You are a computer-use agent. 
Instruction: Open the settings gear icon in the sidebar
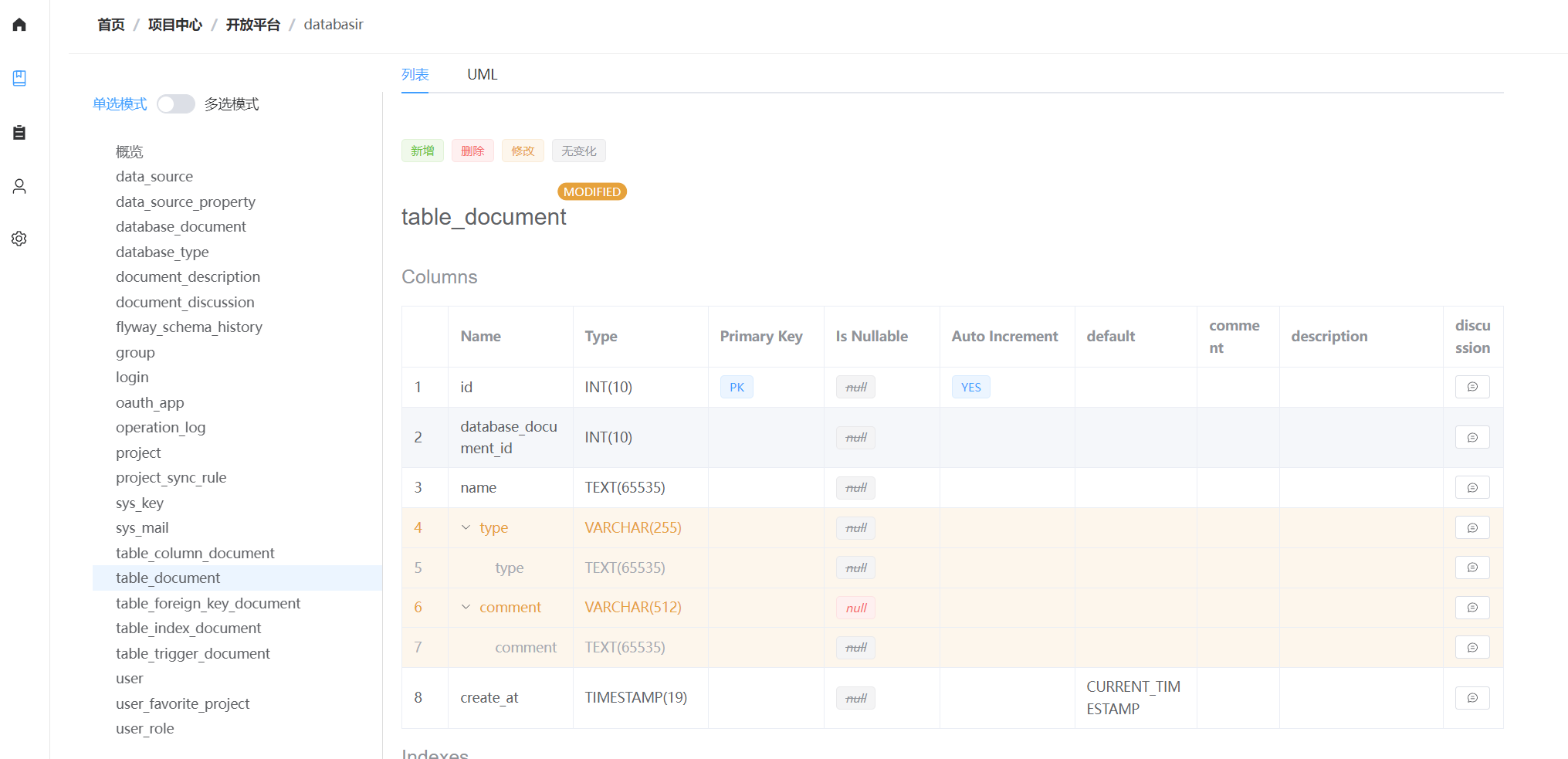click(19, 239)
